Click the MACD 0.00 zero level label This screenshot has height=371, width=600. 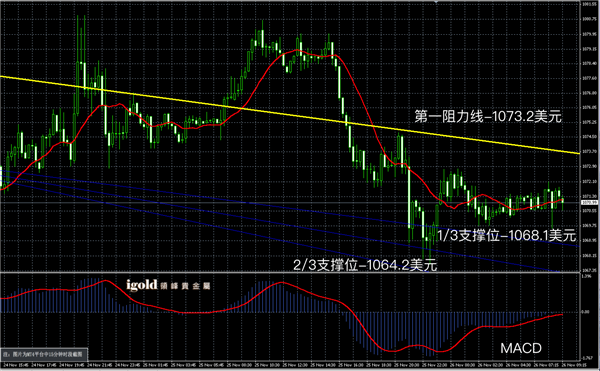(586, 312)
